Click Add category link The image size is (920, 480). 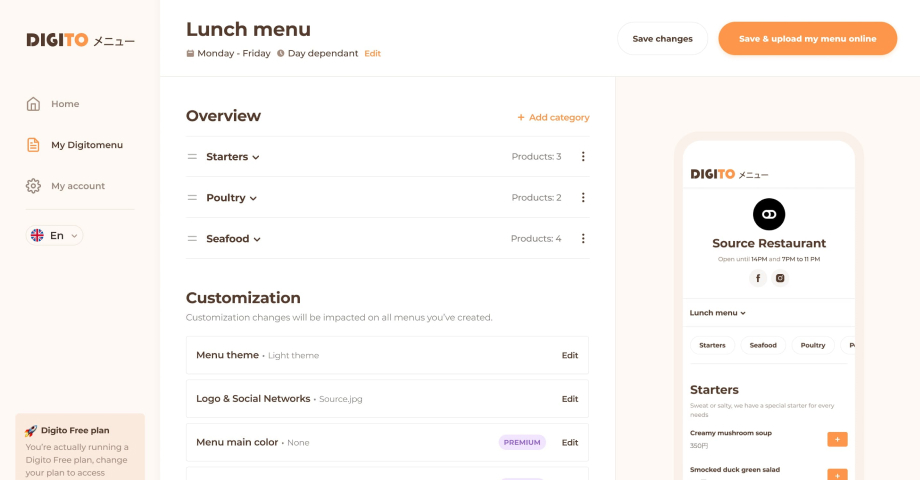coord(553,117)
